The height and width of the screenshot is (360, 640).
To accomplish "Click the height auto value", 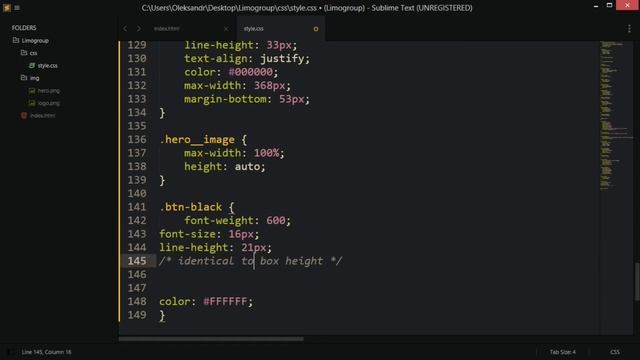I will tap(247, 167).
